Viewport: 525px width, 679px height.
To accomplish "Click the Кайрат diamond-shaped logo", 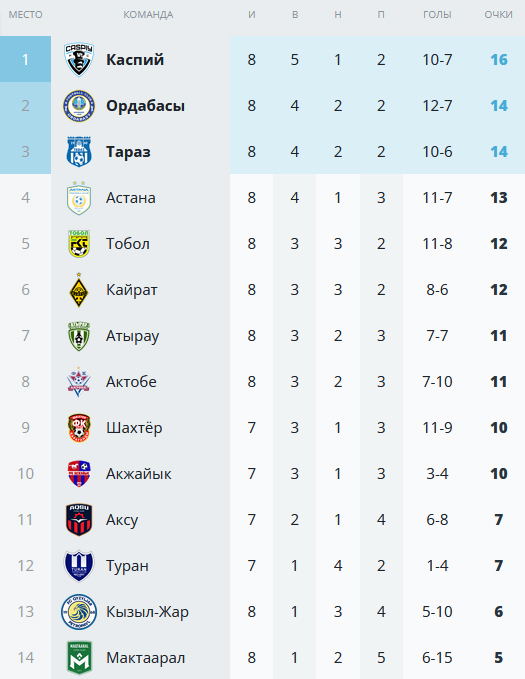I will pos(79,290).
